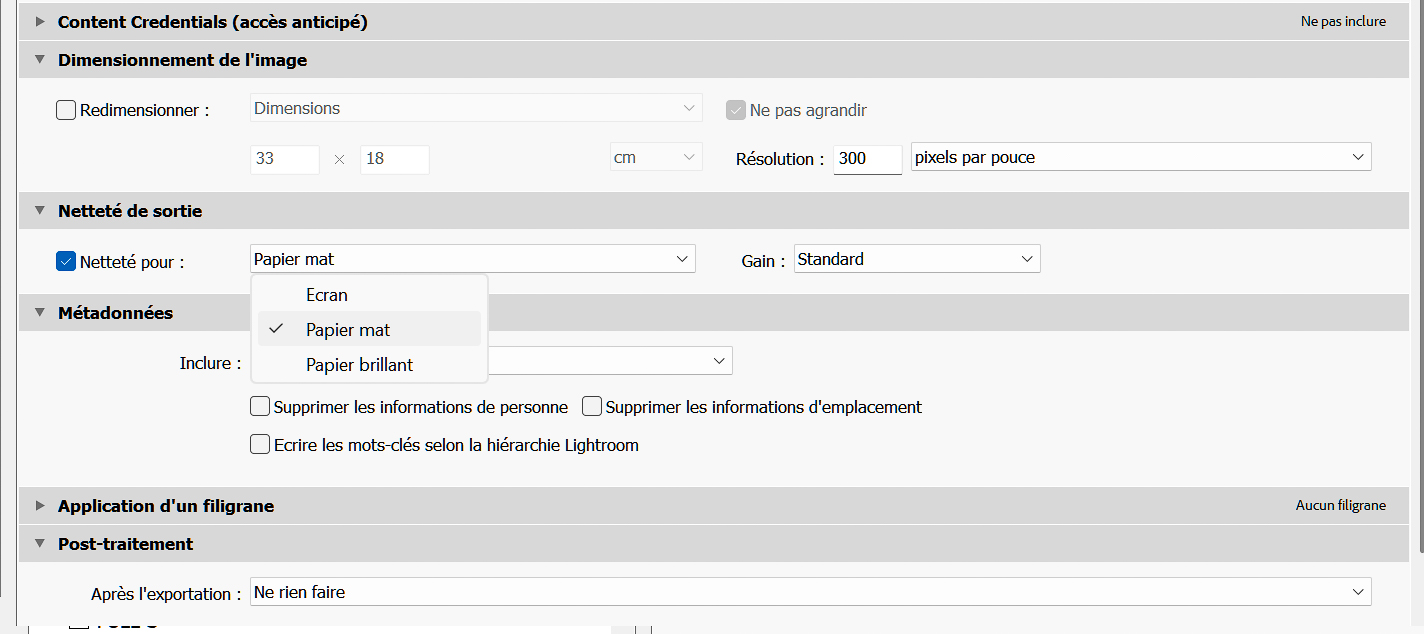Select the checked Papier mat option

click(348, 330)
